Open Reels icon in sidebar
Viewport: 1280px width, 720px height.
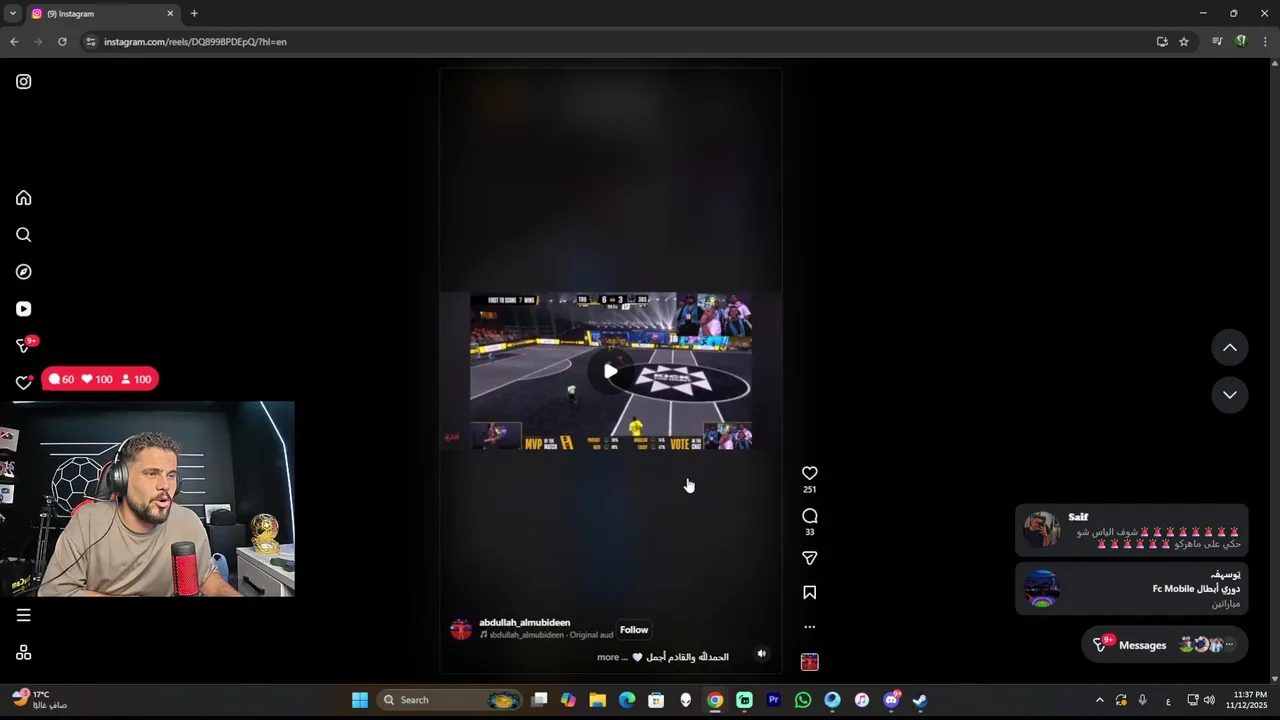point(24,309)
